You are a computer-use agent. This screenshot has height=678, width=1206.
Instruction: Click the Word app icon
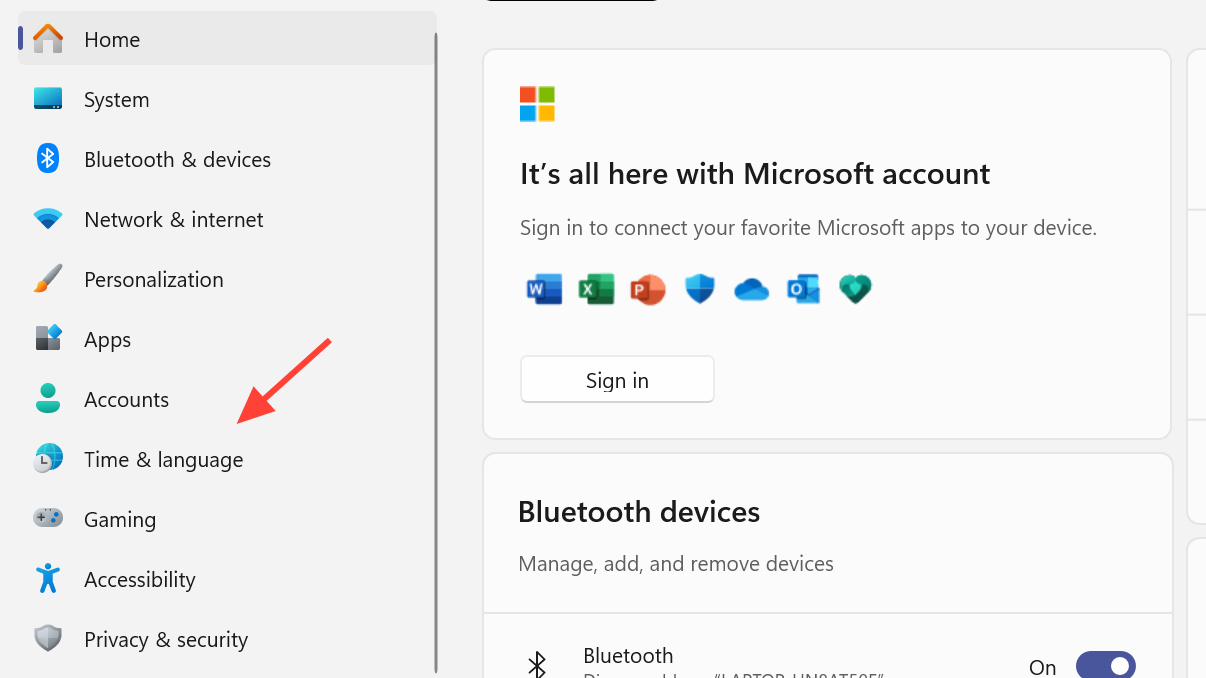[544, 290]
